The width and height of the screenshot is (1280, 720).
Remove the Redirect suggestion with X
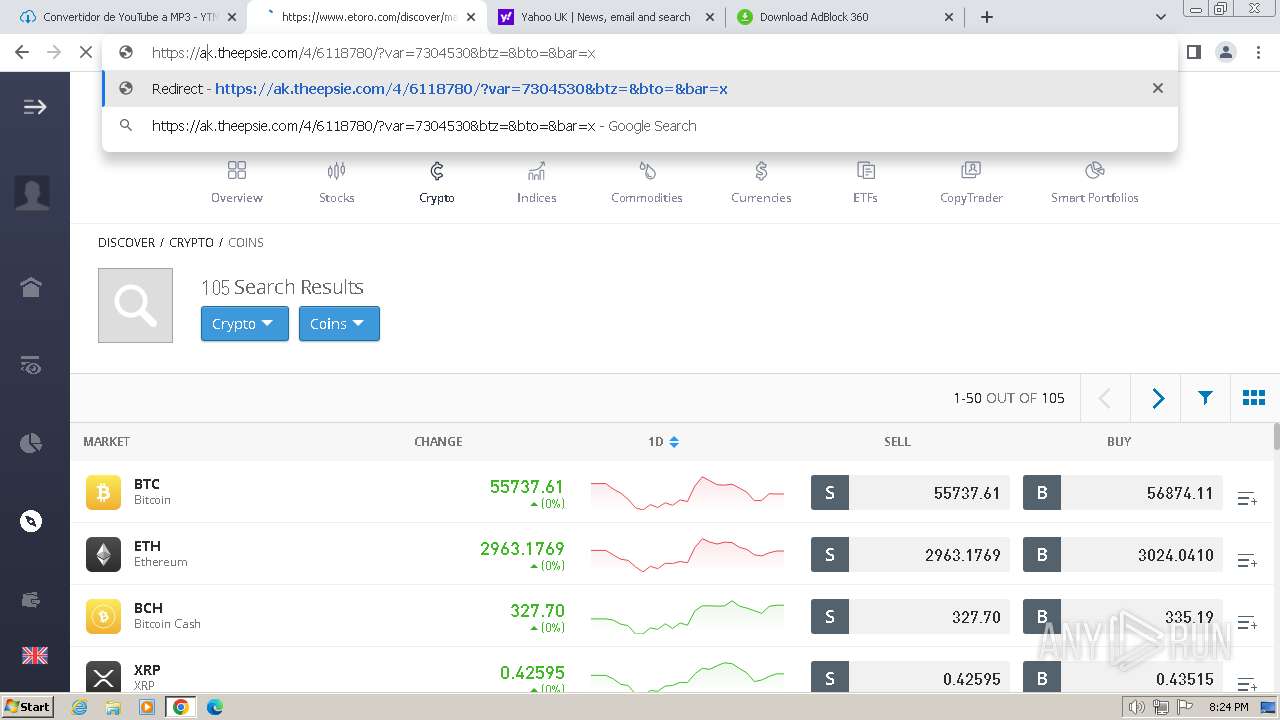1158,88
